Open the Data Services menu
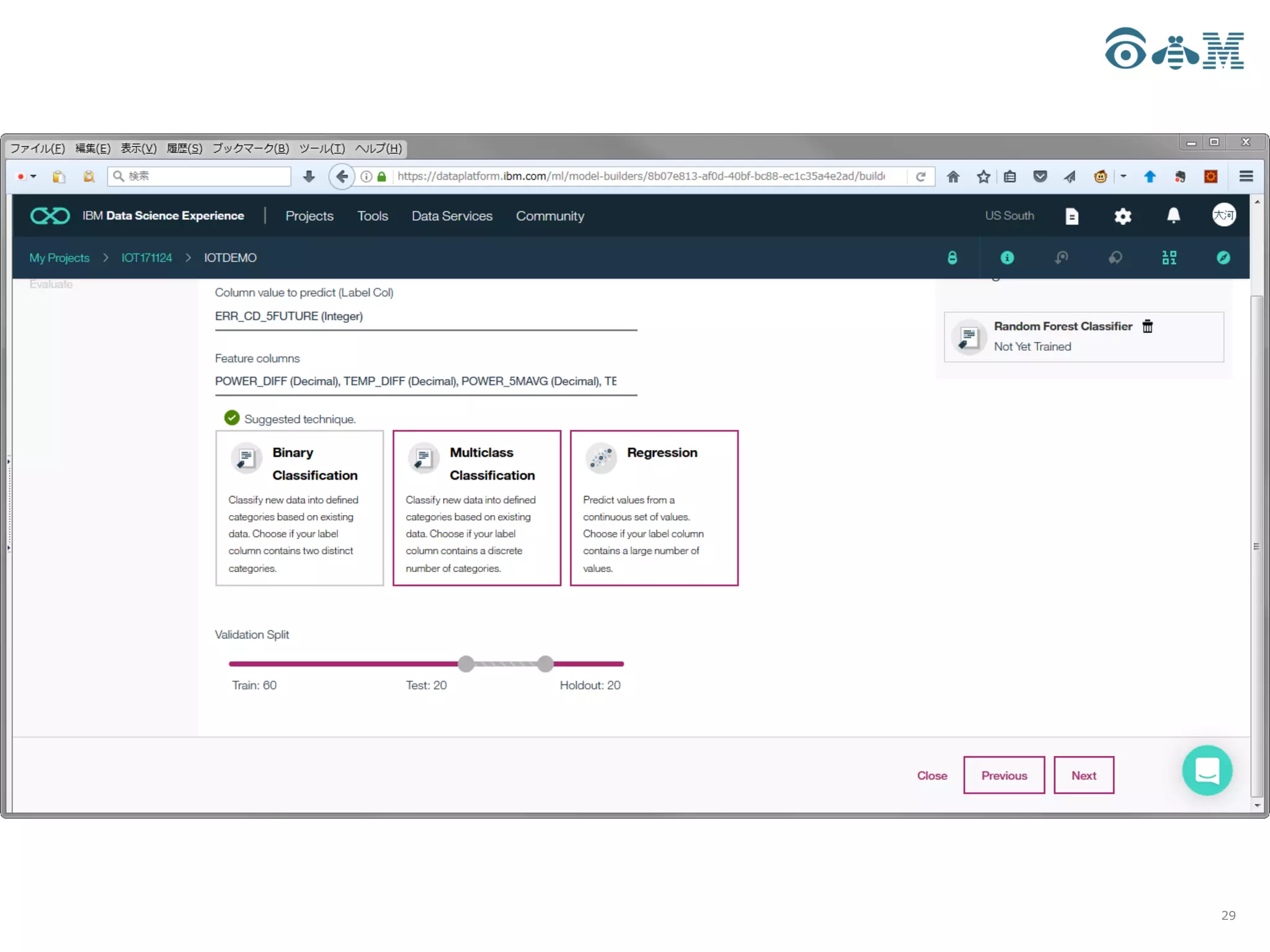Image resolution: width=1270 pixels, height=952 pixels. (x=451, y=216)
